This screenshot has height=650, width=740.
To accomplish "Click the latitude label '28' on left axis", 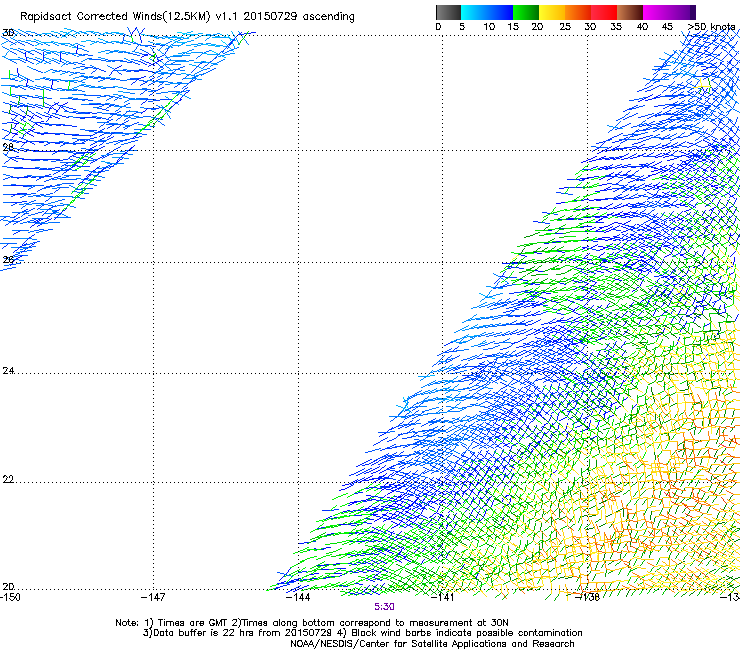I will (x=8, y=147).
